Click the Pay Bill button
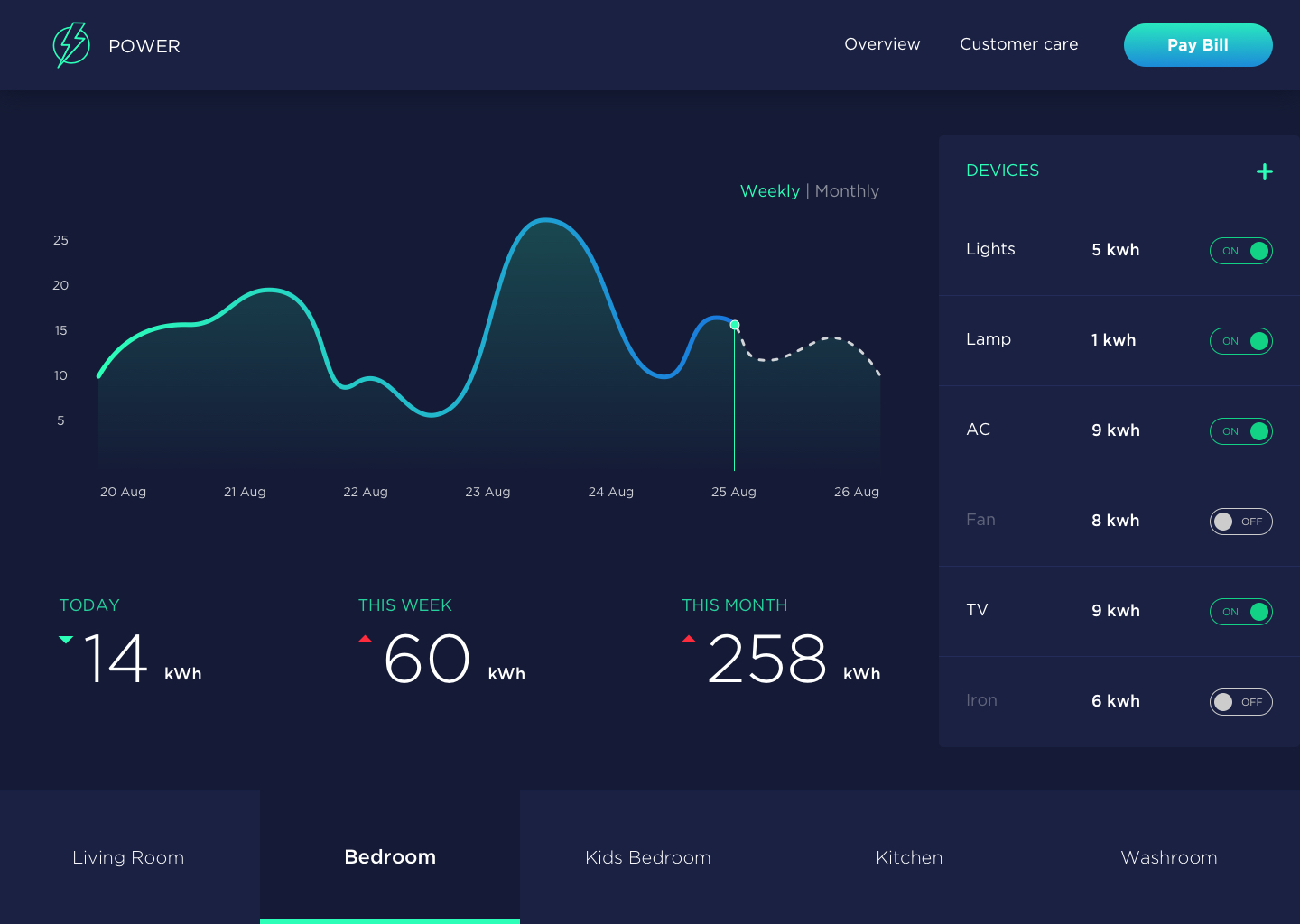This screenshot has width=1300, height=924. [x=1198, y=45]
